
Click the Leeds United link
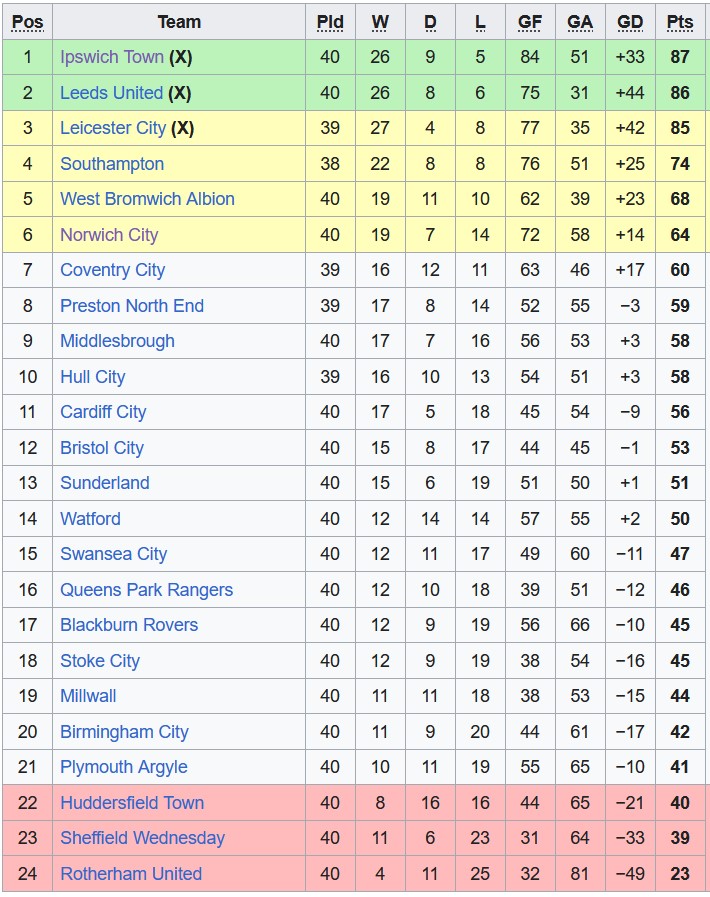[x=111, y=93]
